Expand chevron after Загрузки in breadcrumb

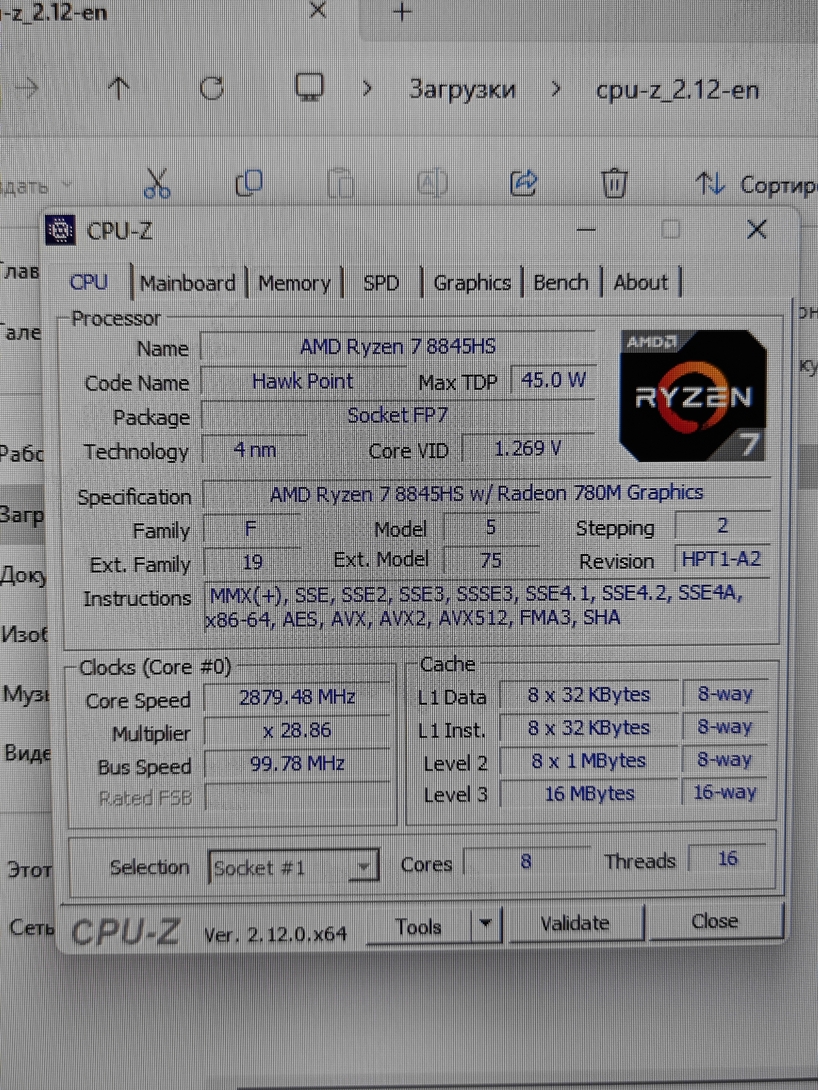coord(555,89)
